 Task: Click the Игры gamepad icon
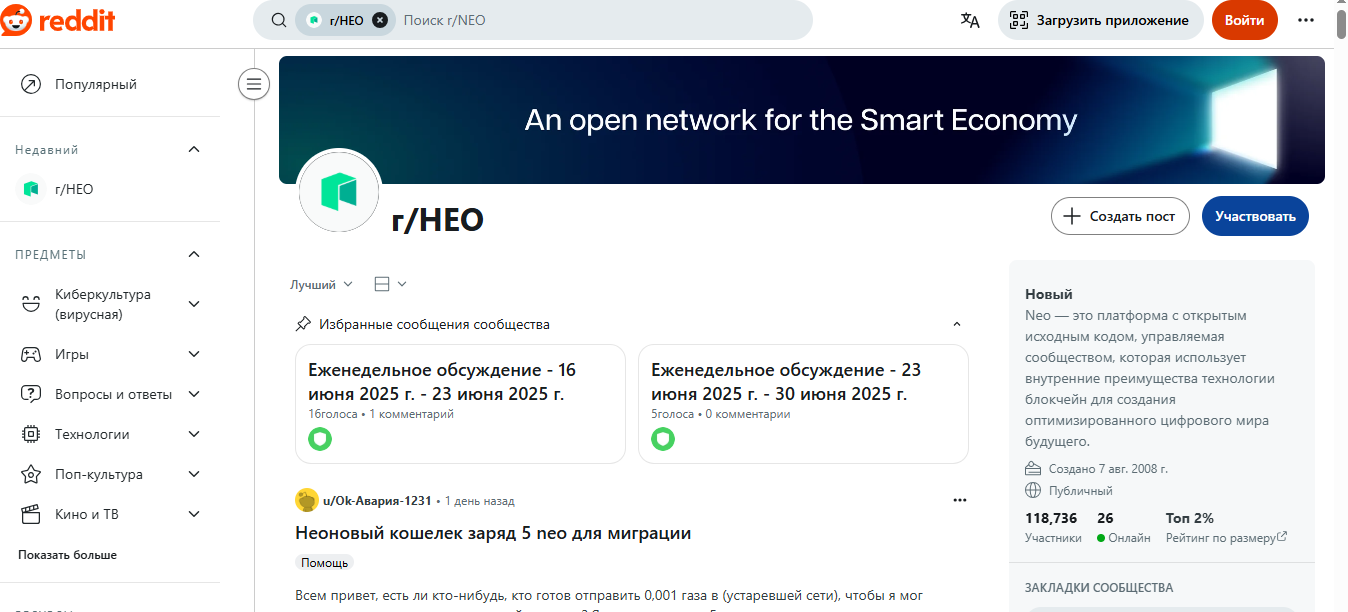(x=31, y=354)
